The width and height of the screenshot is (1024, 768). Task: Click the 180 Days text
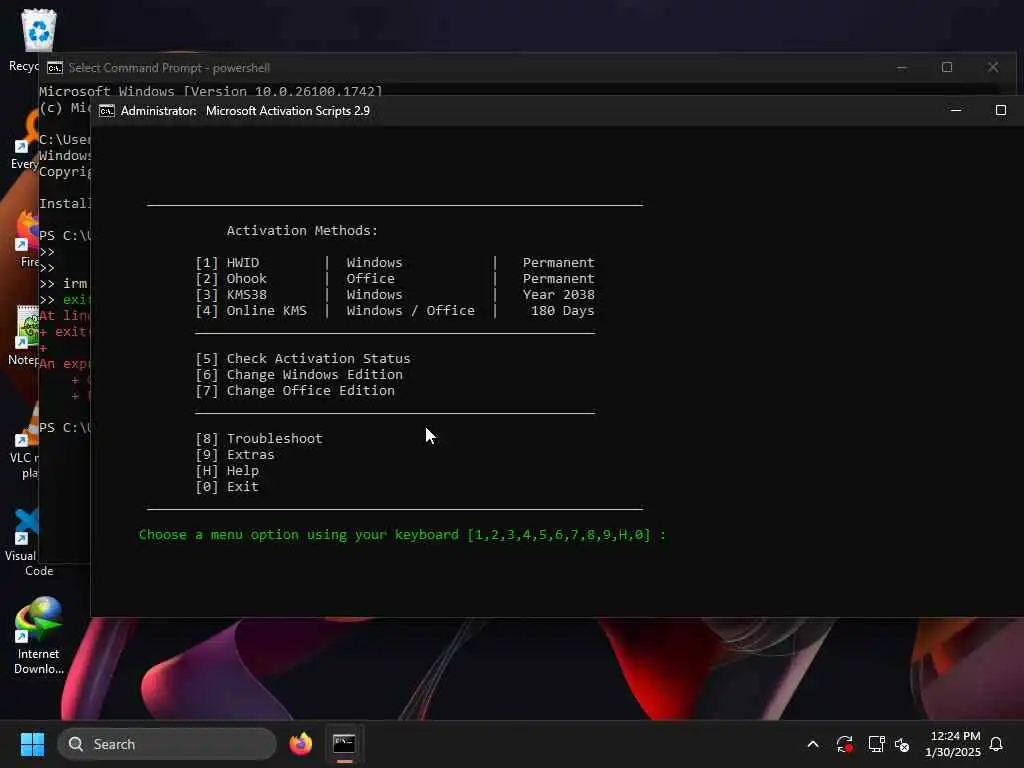(x=562, y=311)
